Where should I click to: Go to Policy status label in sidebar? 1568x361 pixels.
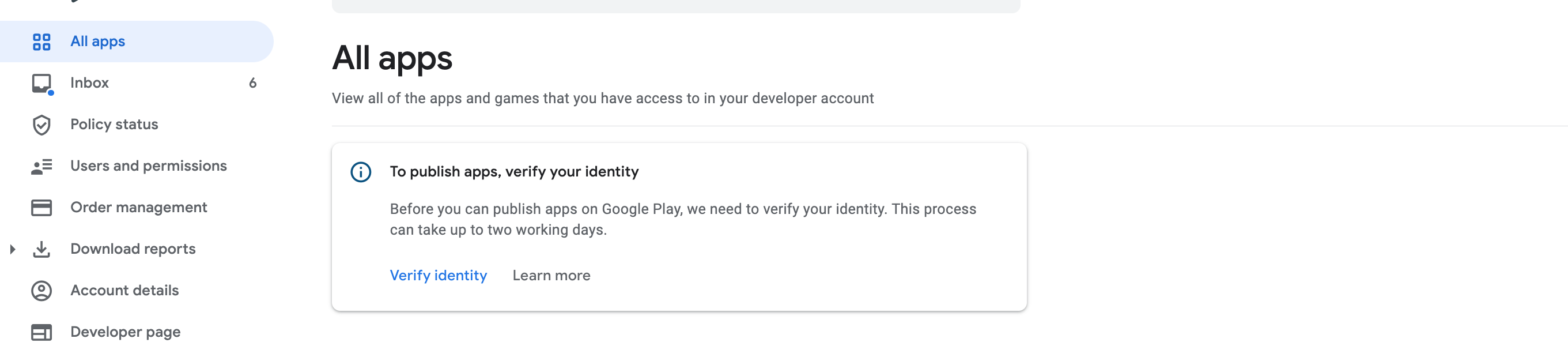click(x=114, y=124)
